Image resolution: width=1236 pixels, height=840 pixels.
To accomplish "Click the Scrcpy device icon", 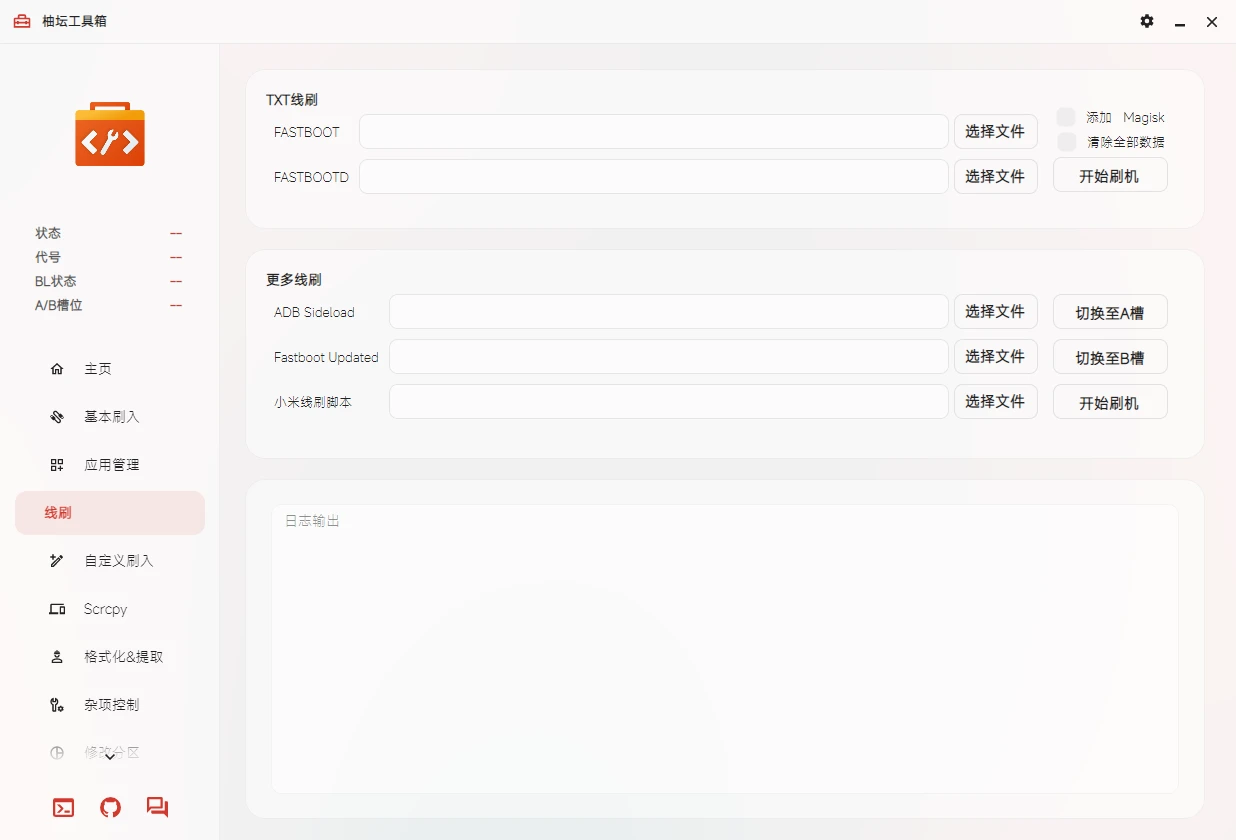I will tap(57, 609).
